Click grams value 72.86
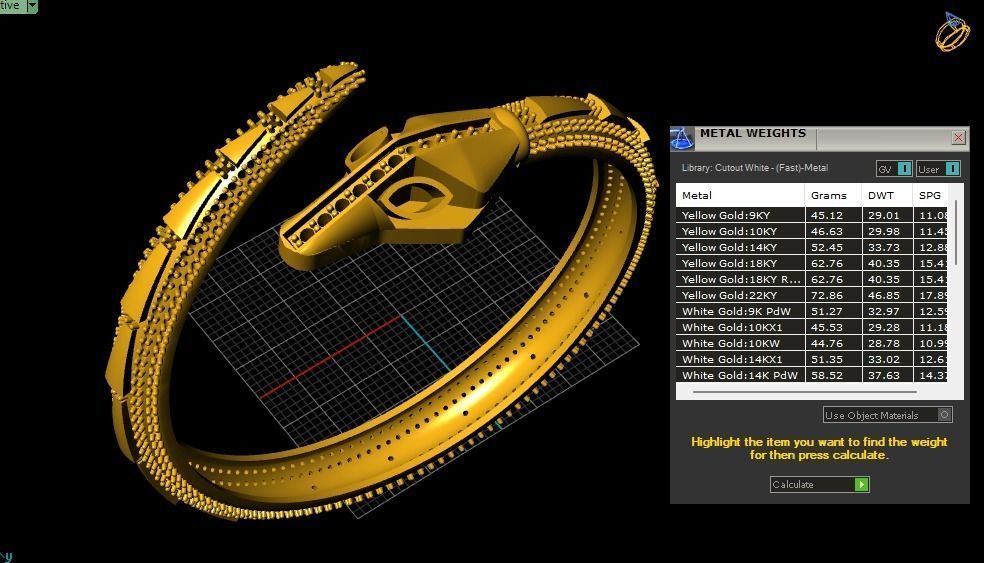Image resolution: width=984 pixels, height=563 pixels. [x=826, y=295]
